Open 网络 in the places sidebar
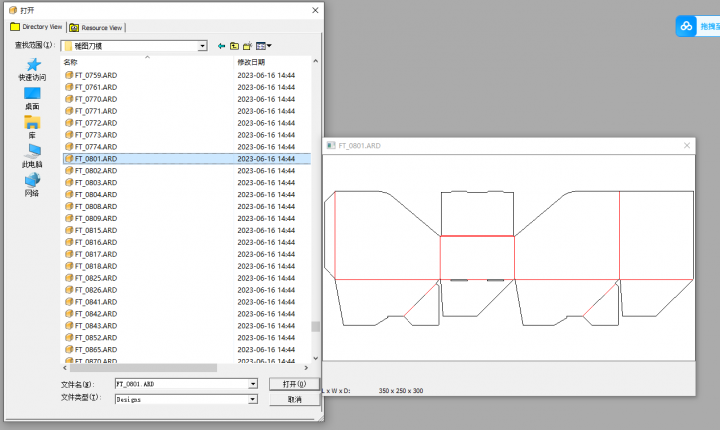720x430 pixels. click(32, 185)
